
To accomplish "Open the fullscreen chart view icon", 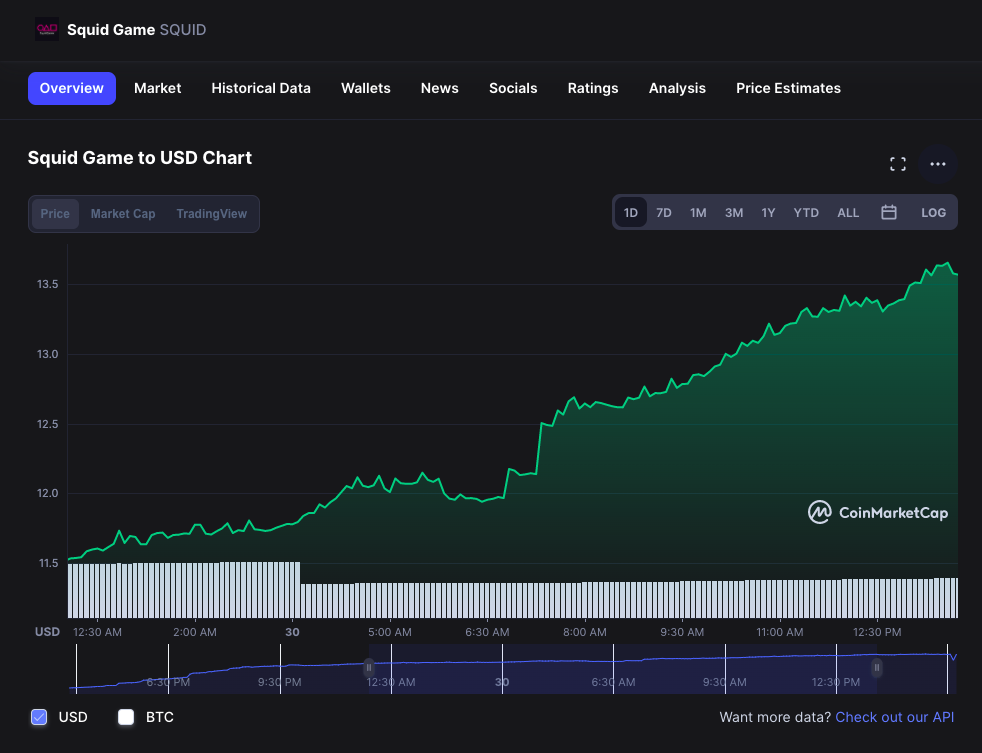I will (x=898, y=164).
